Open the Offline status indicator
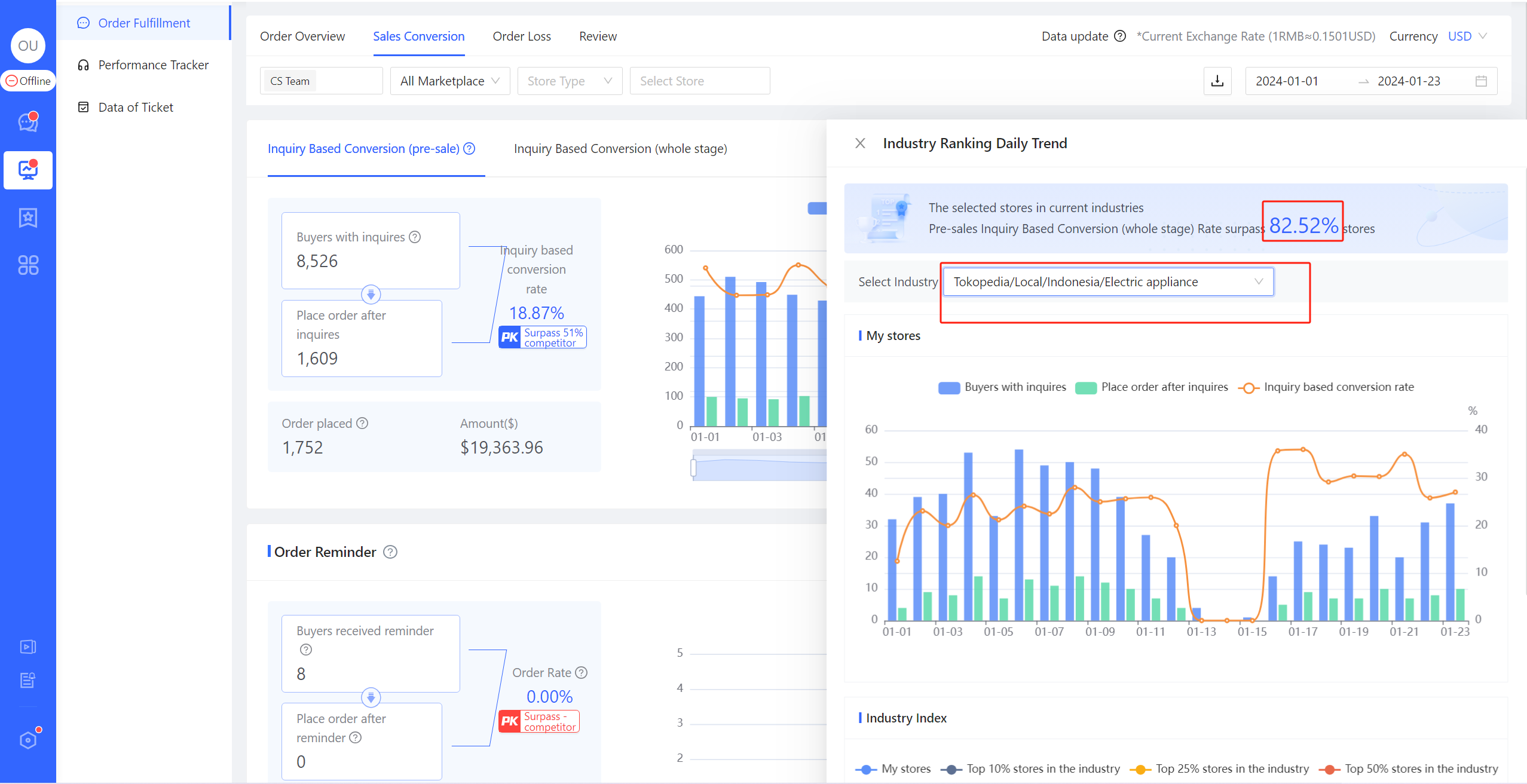The height and width of the screenshot is (784, 1527). click(x=28, y=81)
